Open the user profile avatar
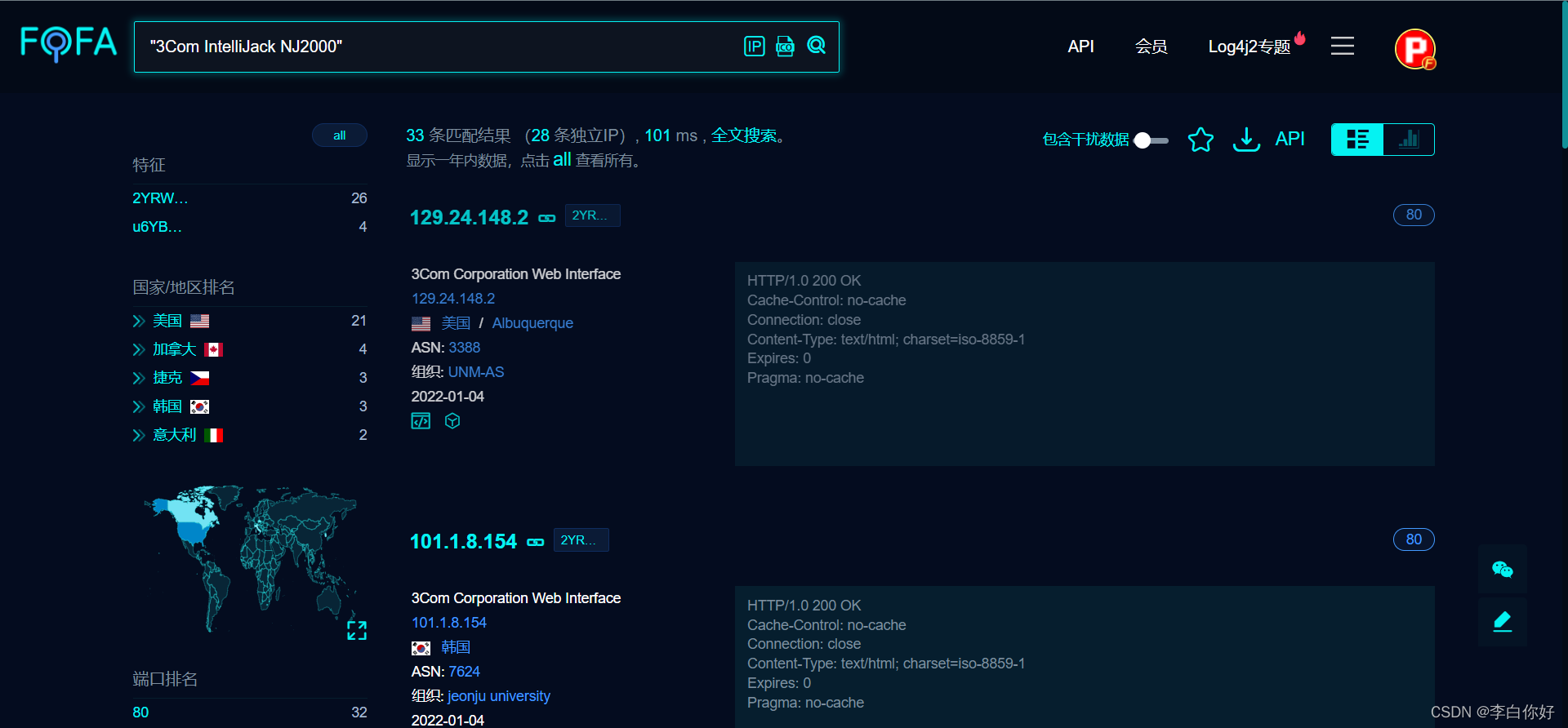This screenshot has width=1568, height=728. click(x=1414, y=49)
